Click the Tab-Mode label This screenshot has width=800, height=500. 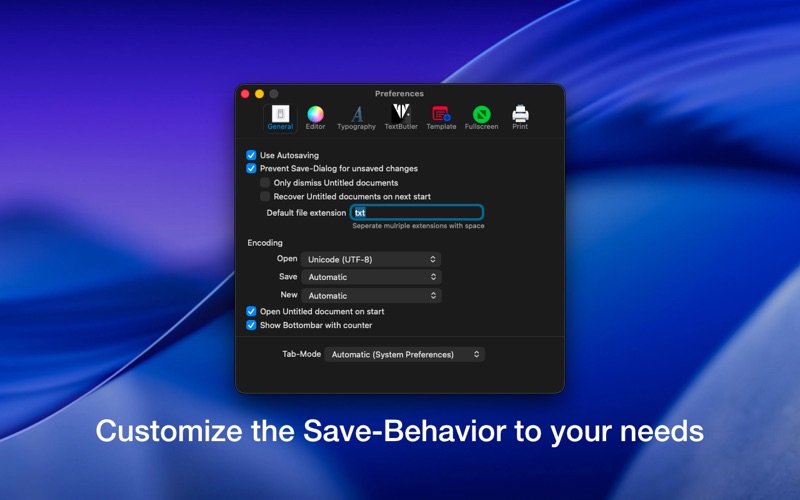click(302, 354)
